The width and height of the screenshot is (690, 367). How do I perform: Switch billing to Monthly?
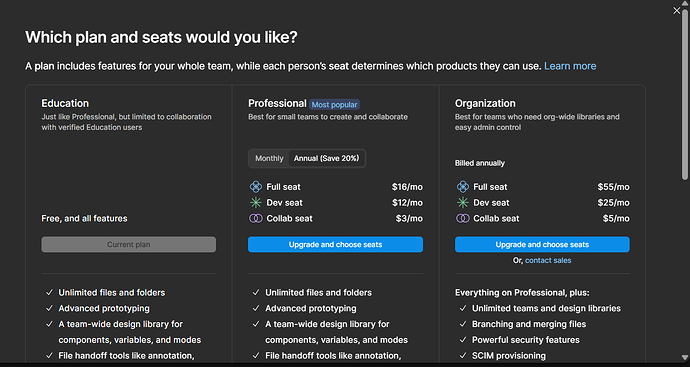click(x=269, y=158)
